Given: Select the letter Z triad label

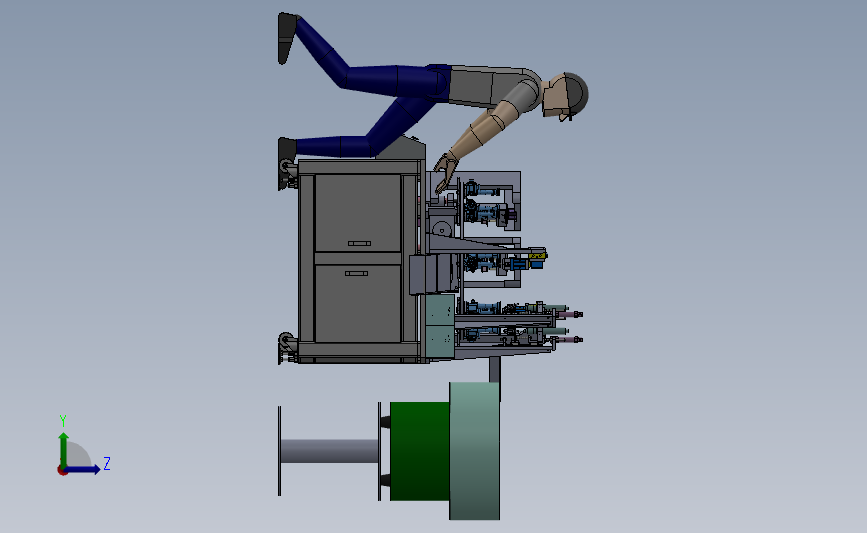Looking at the screenshot, I should tap(107, 463).
